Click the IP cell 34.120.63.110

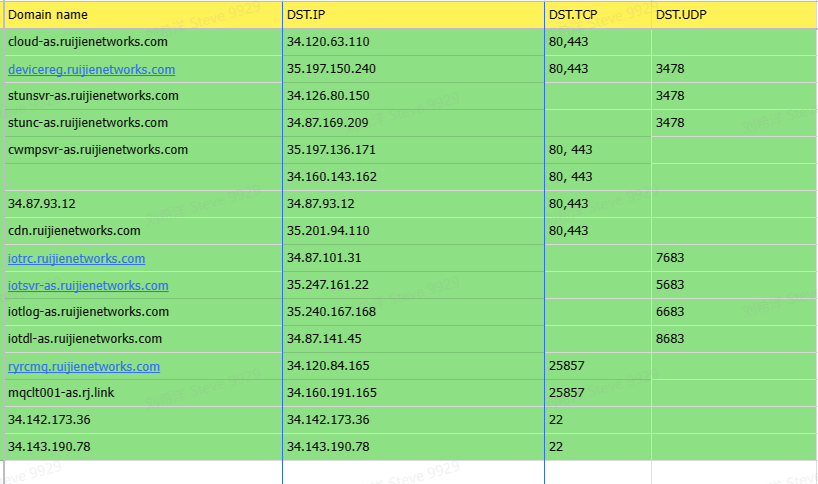click(328, 42)
